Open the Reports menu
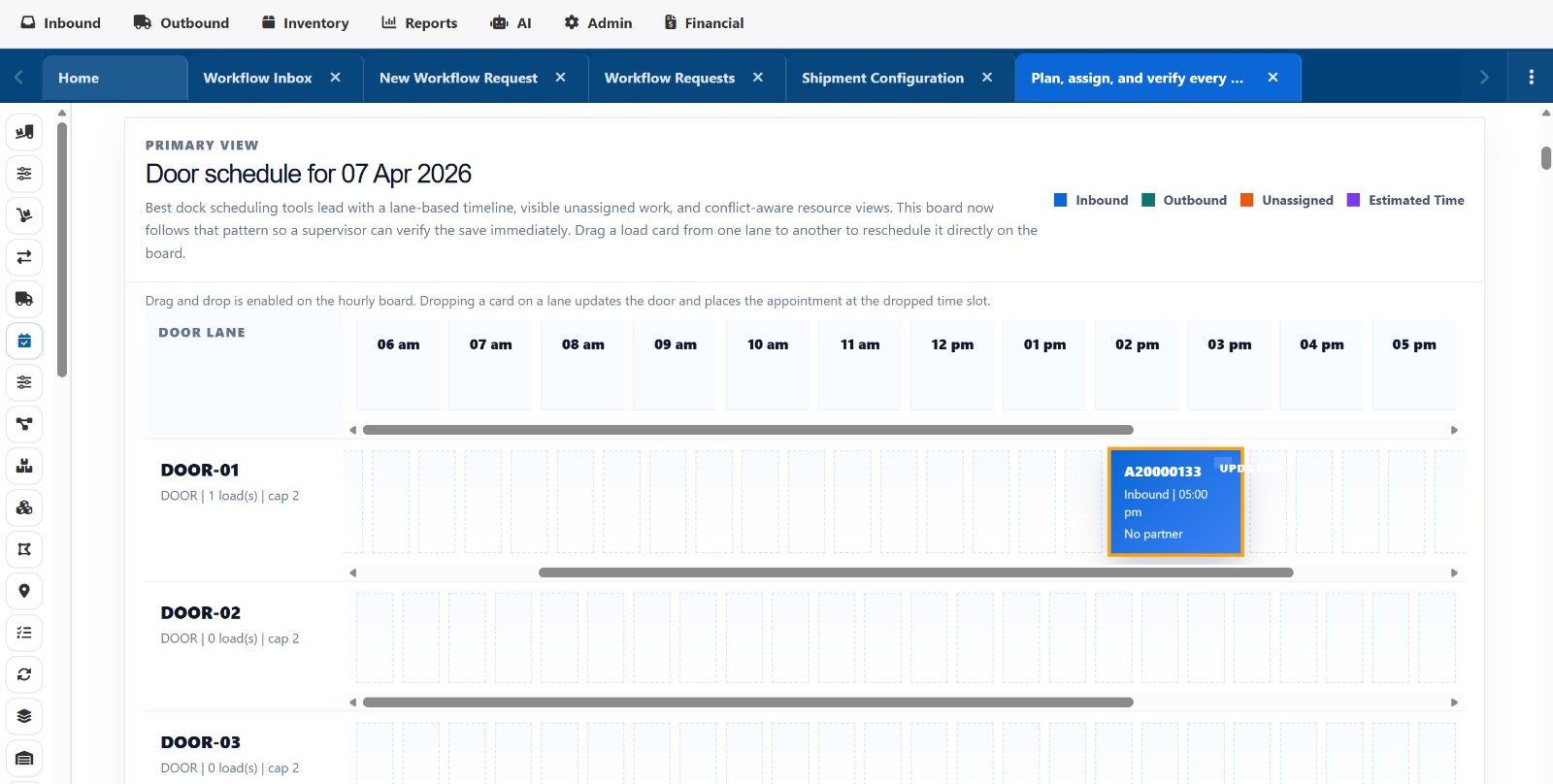Screen dimensions: 1553x784 419,23
